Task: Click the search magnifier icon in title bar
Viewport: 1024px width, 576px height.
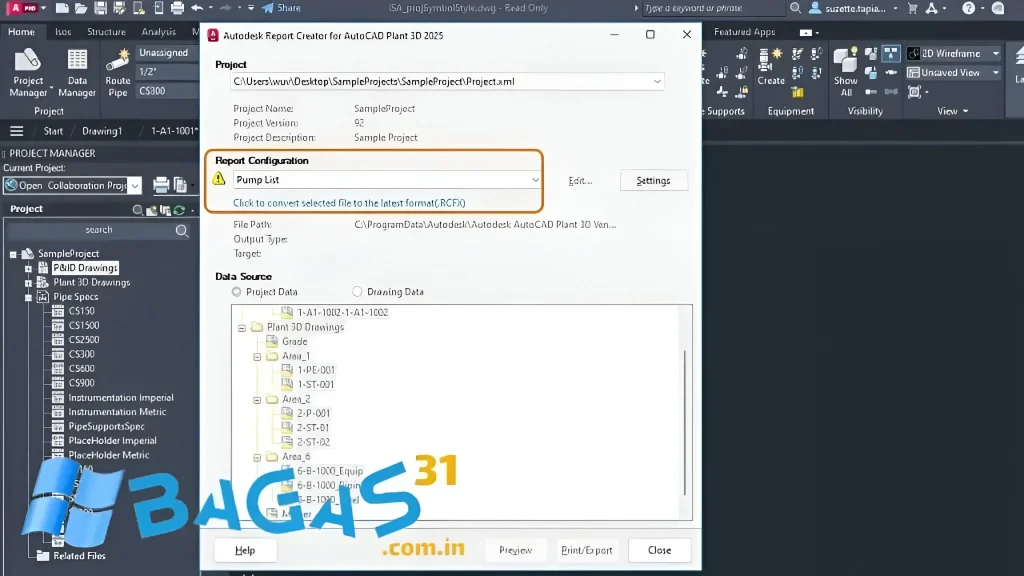Action: [x=795, y=8]
